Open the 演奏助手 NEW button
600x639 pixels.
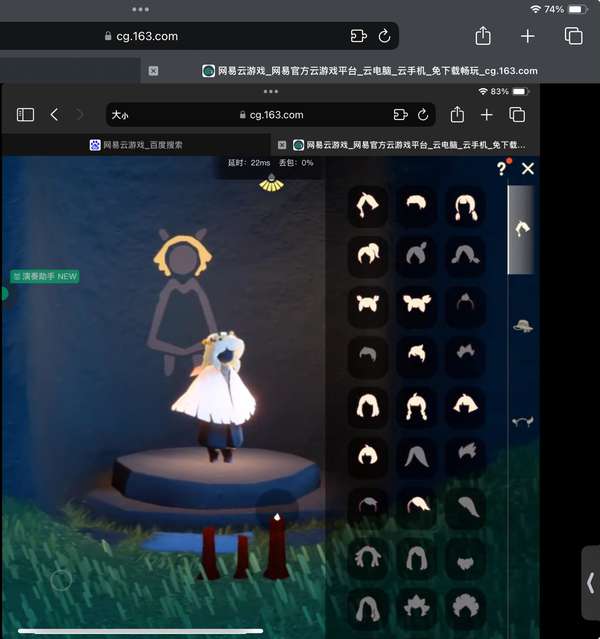coord(45,276)
